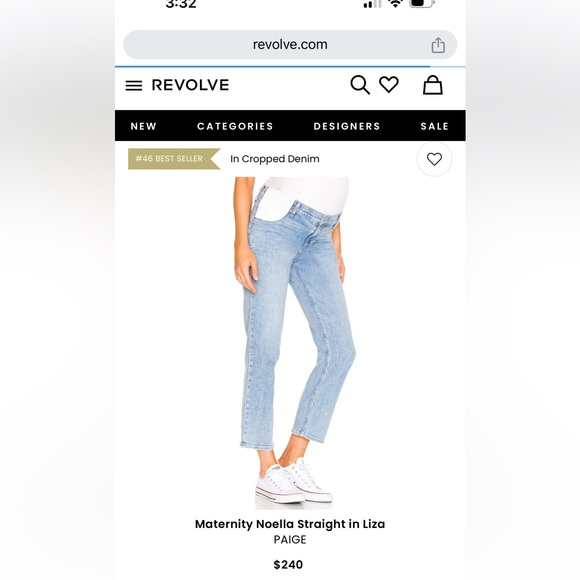This screenshot has height=580, width=580.
Task: Open the CATEGORIES menu tab
Action: (x=235, y=126)
